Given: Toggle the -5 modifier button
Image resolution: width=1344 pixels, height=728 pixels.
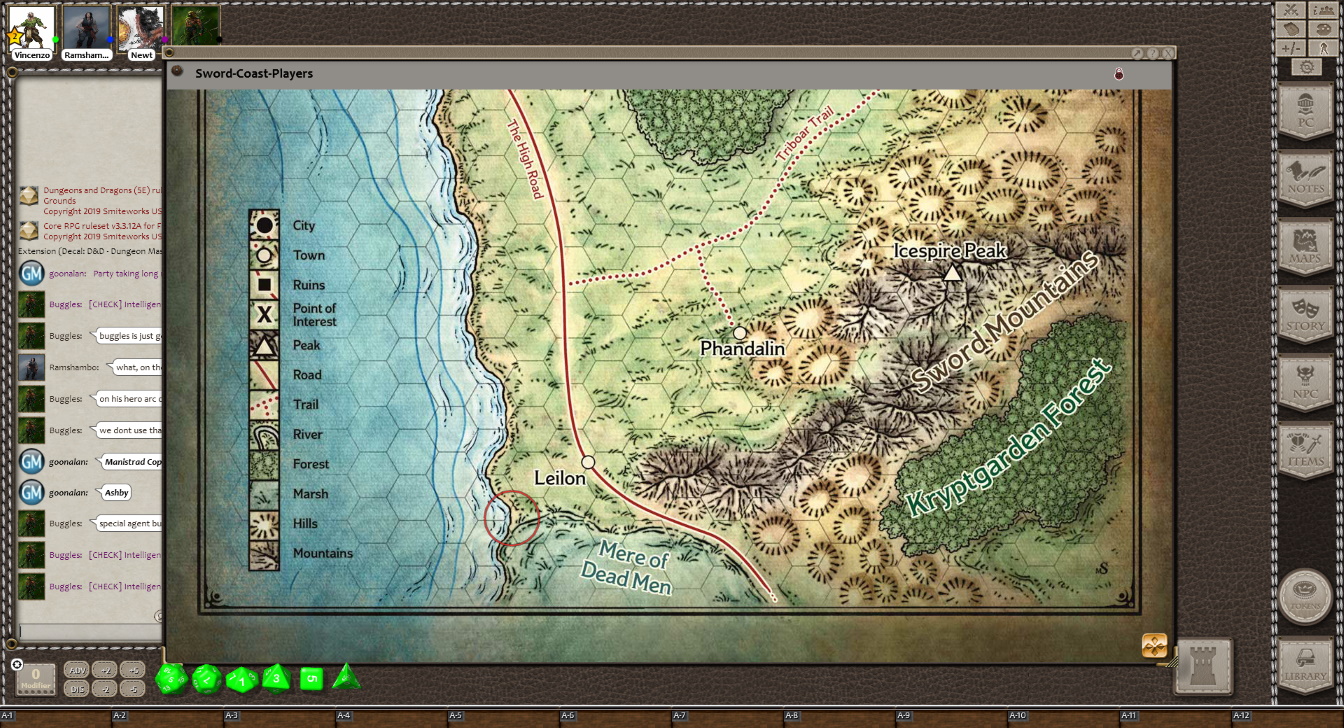Looking at the screenshot, I should 132,689.
